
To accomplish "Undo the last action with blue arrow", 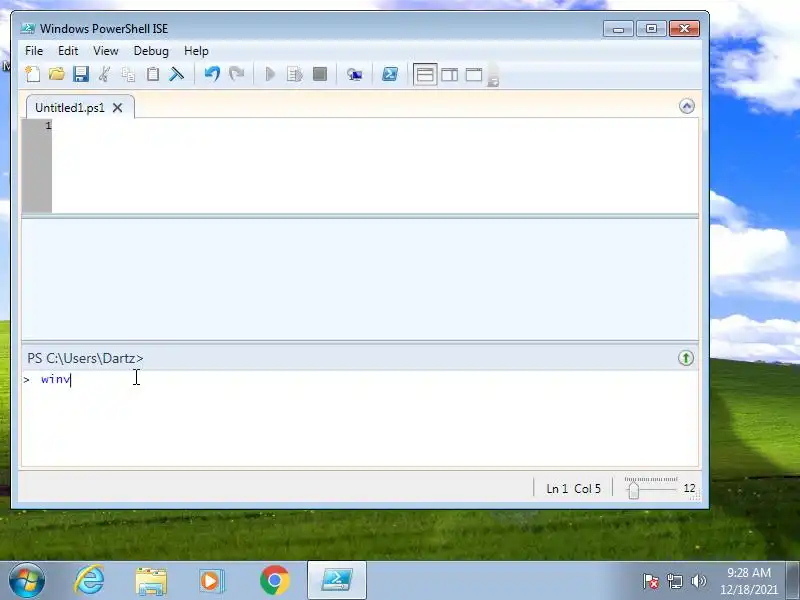I will 212,74.
